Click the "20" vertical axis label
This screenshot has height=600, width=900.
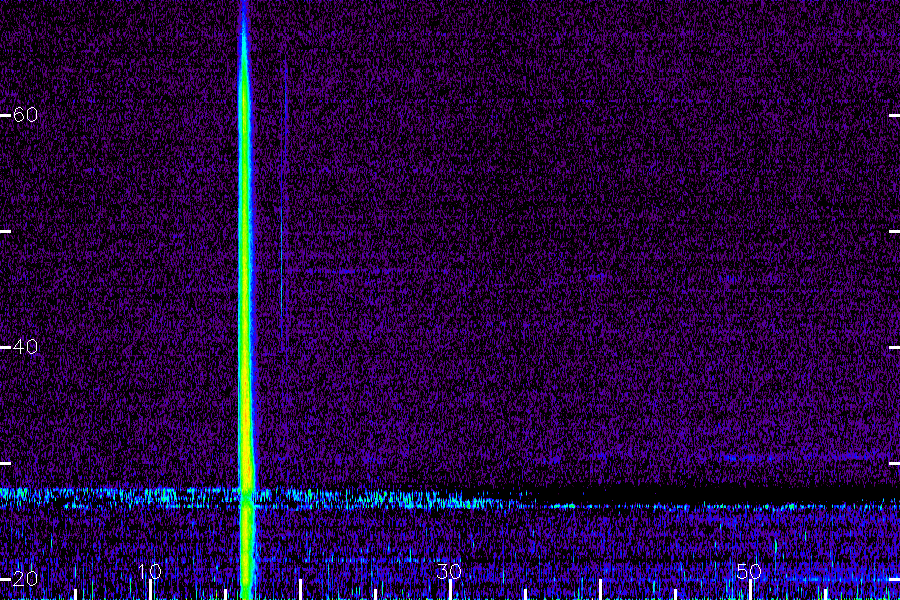(x=25, y=579)
